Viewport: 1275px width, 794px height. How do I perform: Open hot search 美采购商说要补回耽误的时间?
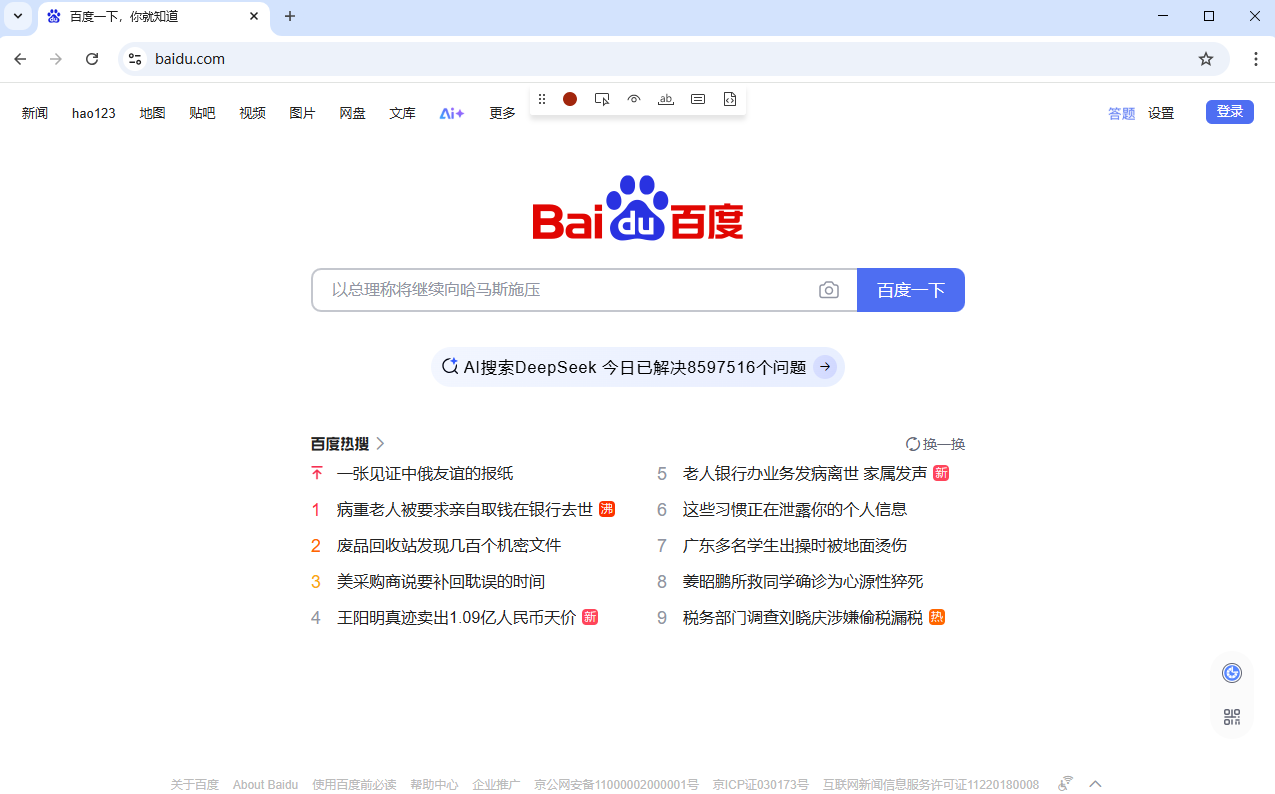pyautogui.click(x=441, y=581)
